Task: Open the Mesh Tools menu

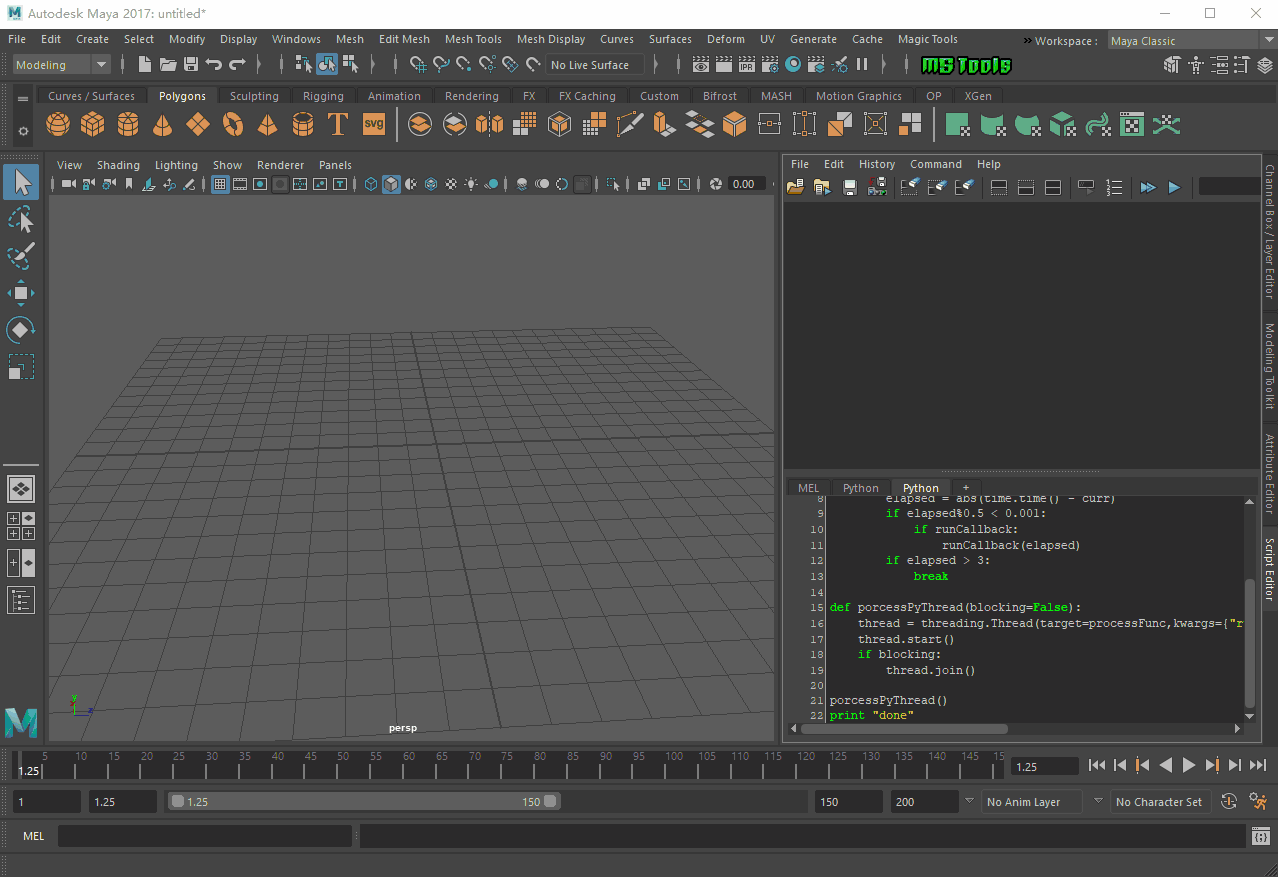Action: 473,39
